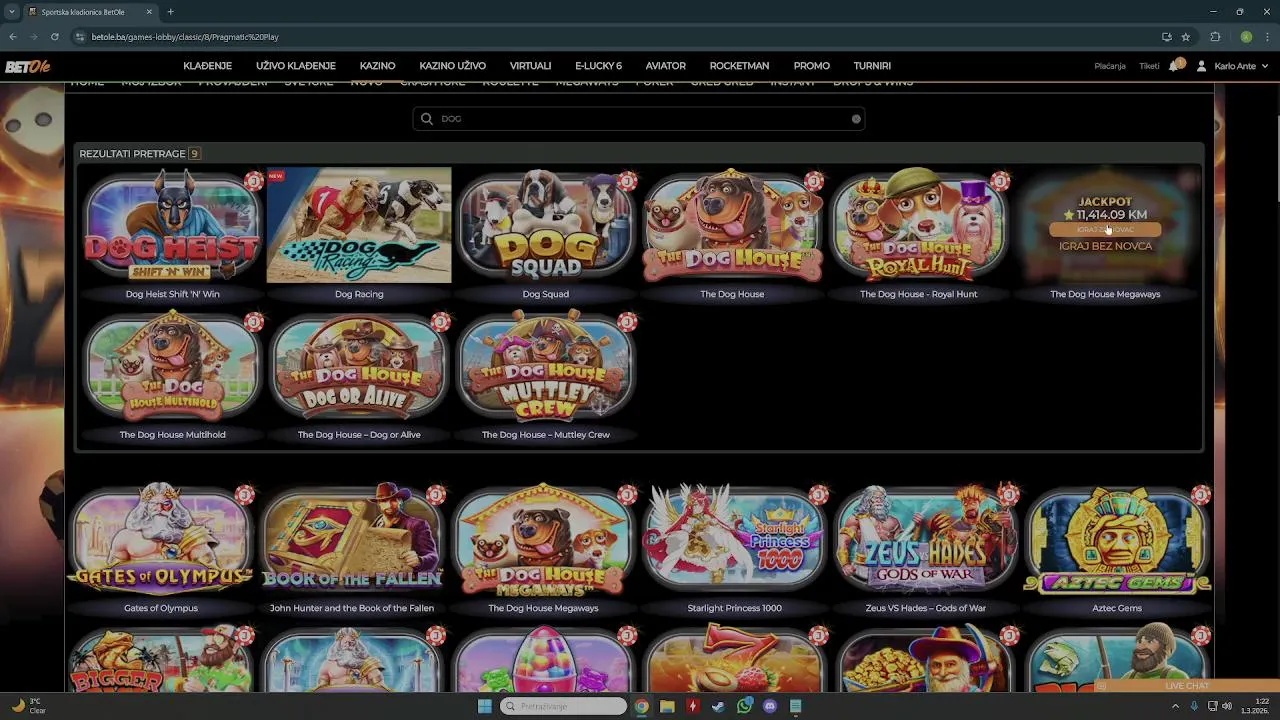
Task: Open Chrome profile avatar
Action: (x=1246, y=37)
